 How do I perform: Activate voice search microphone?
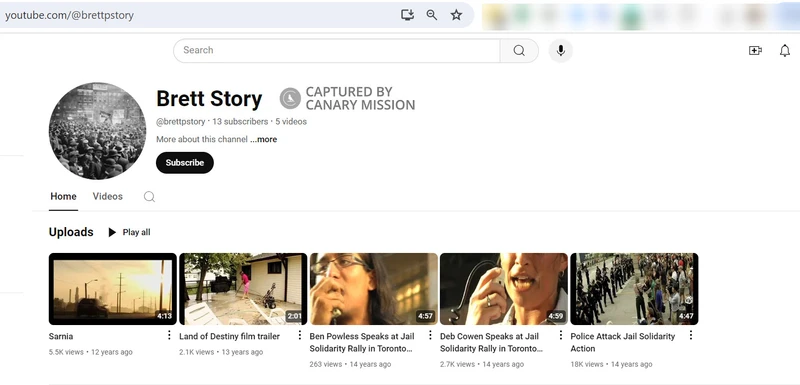coord(560,50)
